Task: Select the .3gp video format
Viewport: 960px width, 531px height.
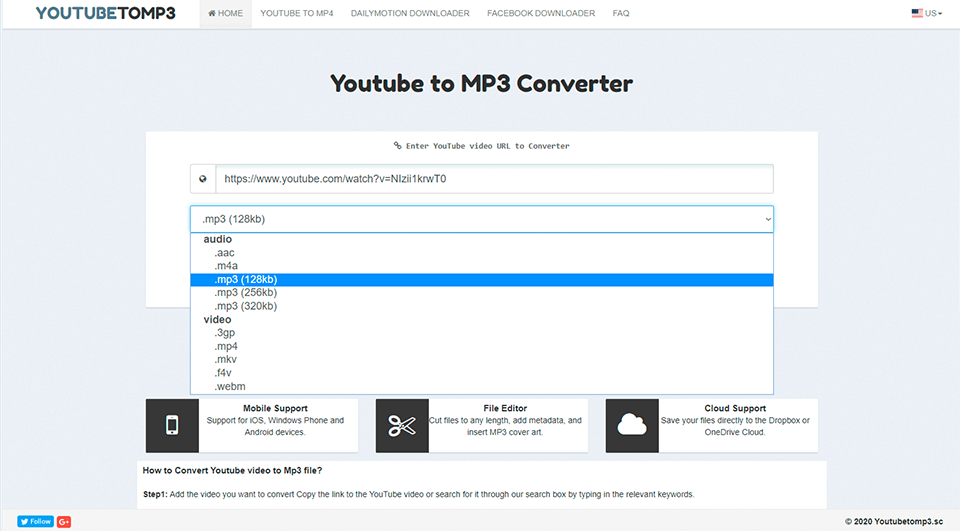Action: pos(482,333)
